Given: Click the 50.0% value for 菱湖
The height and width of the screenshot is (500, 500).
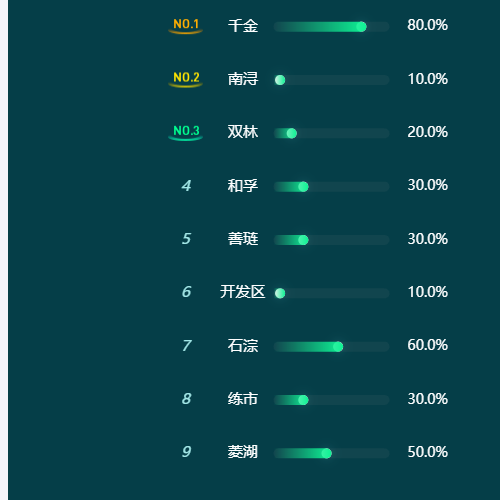Looking at the screenshot, I should pos(427,452).
